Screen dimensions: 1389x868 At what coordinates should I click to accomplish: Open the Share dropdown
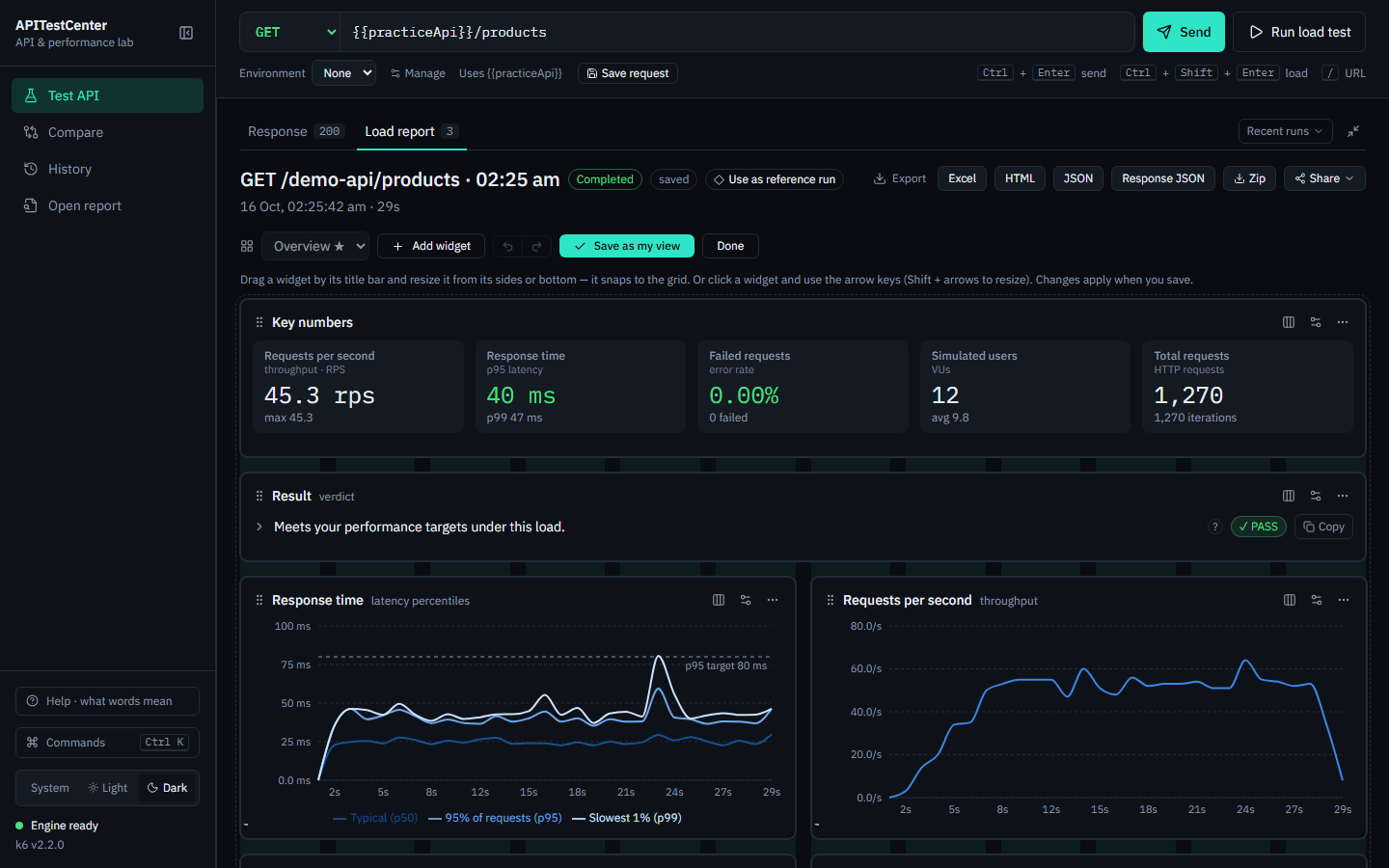(1324, 178)
